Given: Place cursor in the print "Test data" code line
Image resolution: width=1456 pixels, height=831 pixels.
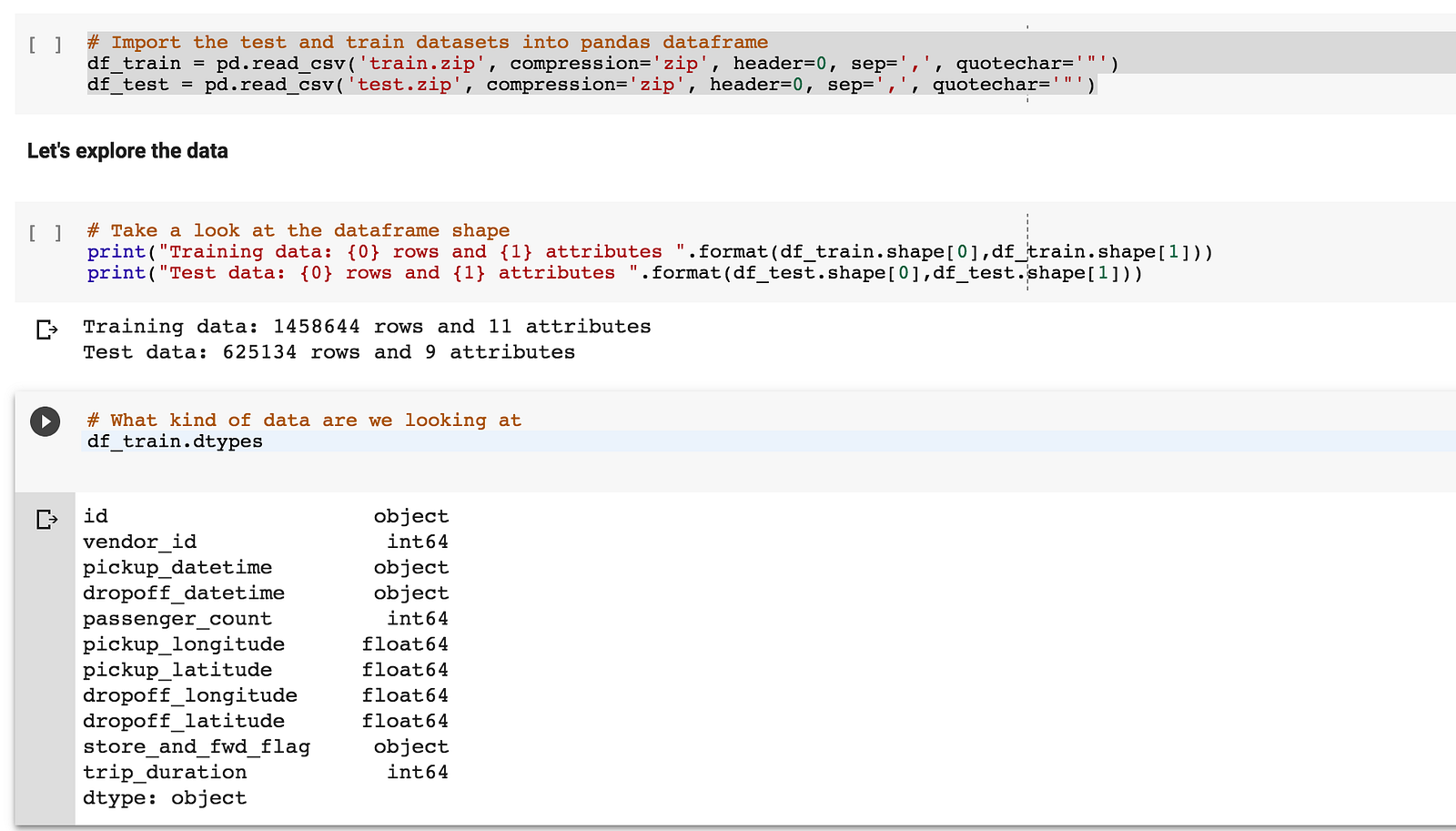Looking at the screenshot, I should pyautogui.click(x=615, y=273).
